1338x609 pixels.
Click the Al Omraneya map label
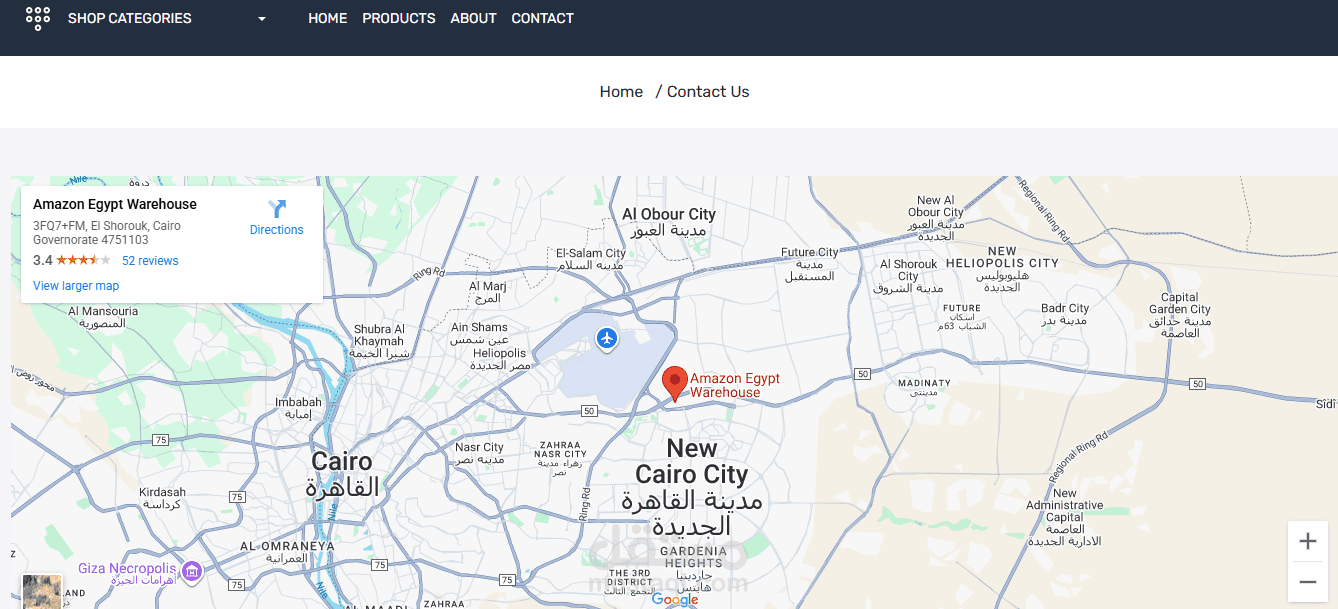click(287, 552)
